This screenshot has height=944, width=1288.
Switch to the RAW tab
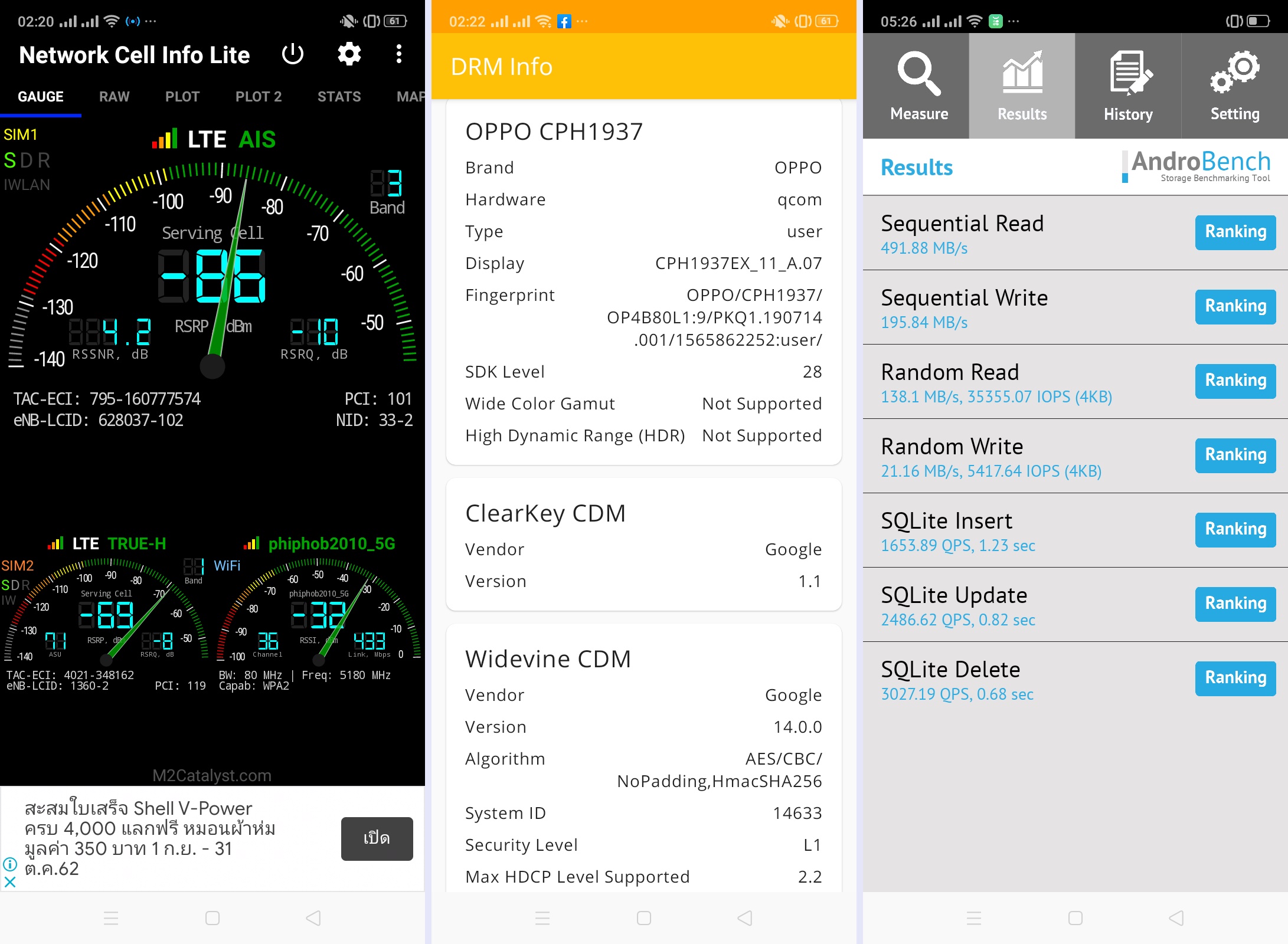click(x=114, y=97)
